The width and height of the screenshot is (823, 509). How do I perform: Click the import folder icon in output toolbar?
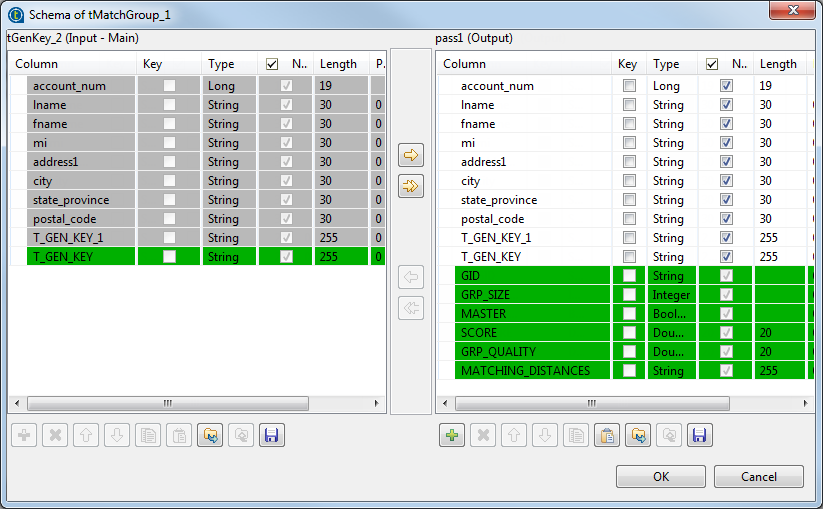(637, 435)
